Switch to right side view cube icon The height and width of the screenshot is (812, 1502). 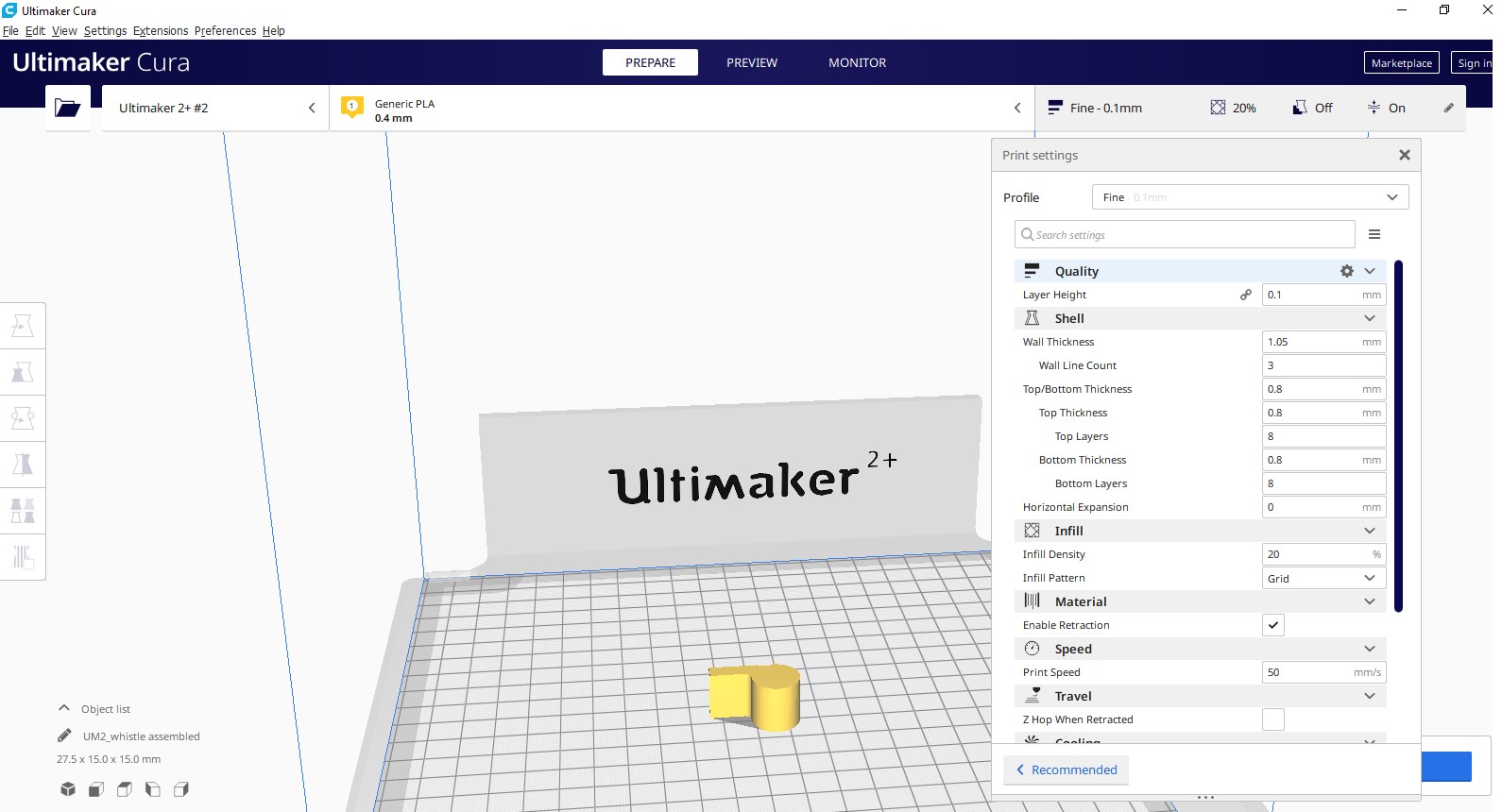181,789
